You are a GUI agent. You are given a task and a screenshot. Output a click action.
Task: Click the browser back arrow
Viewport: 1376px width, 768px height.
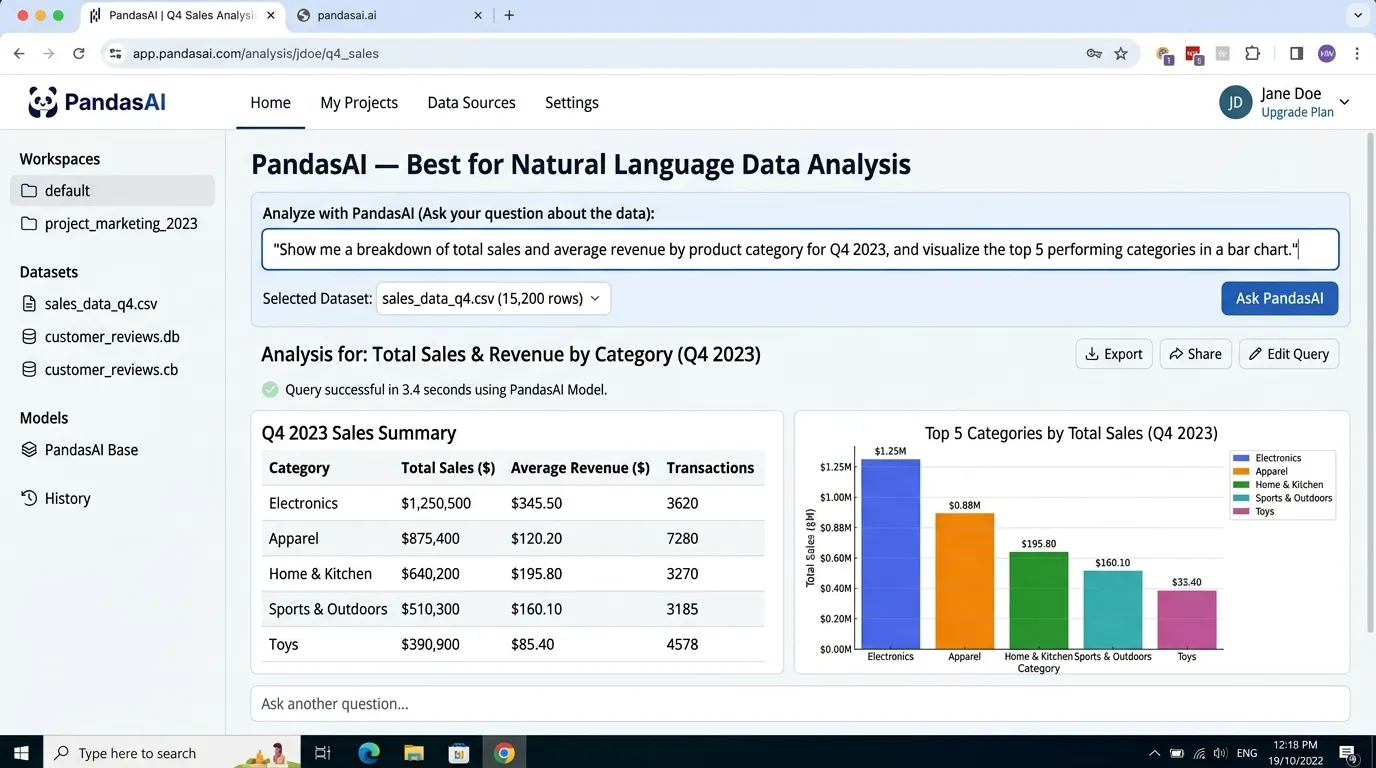[x=19, y=53]
